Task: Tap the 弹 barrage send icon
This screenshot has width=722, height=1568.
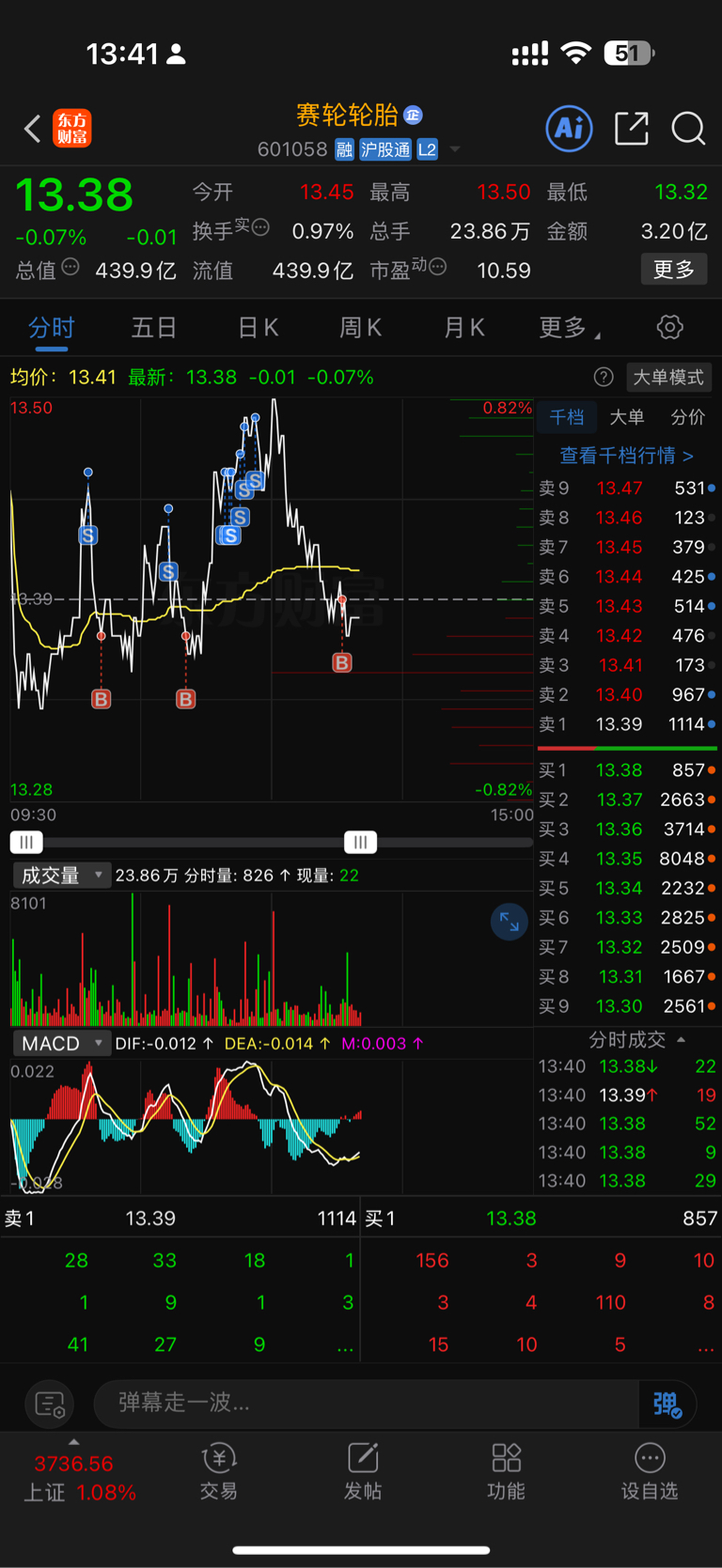Action: pyautogui.click(x=667, y=1404)
